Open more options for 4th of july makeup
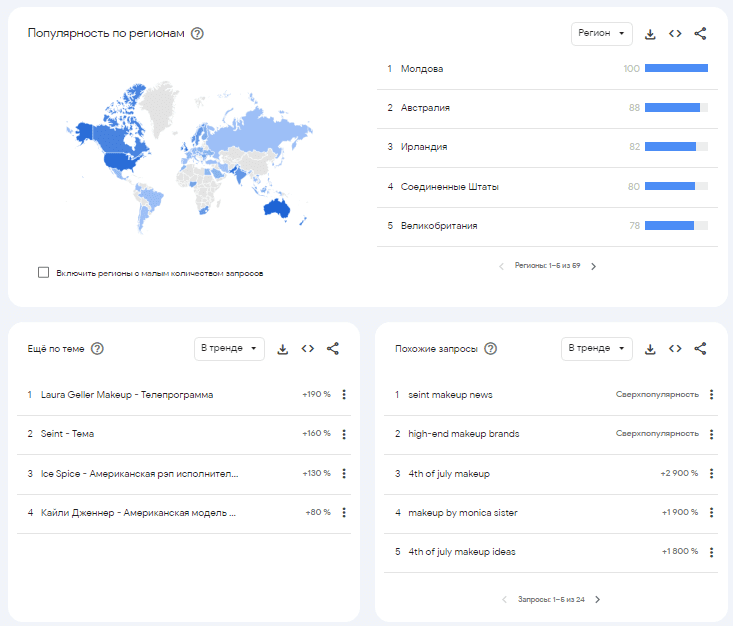Viewport: 733px width, 626px height. 711,474
